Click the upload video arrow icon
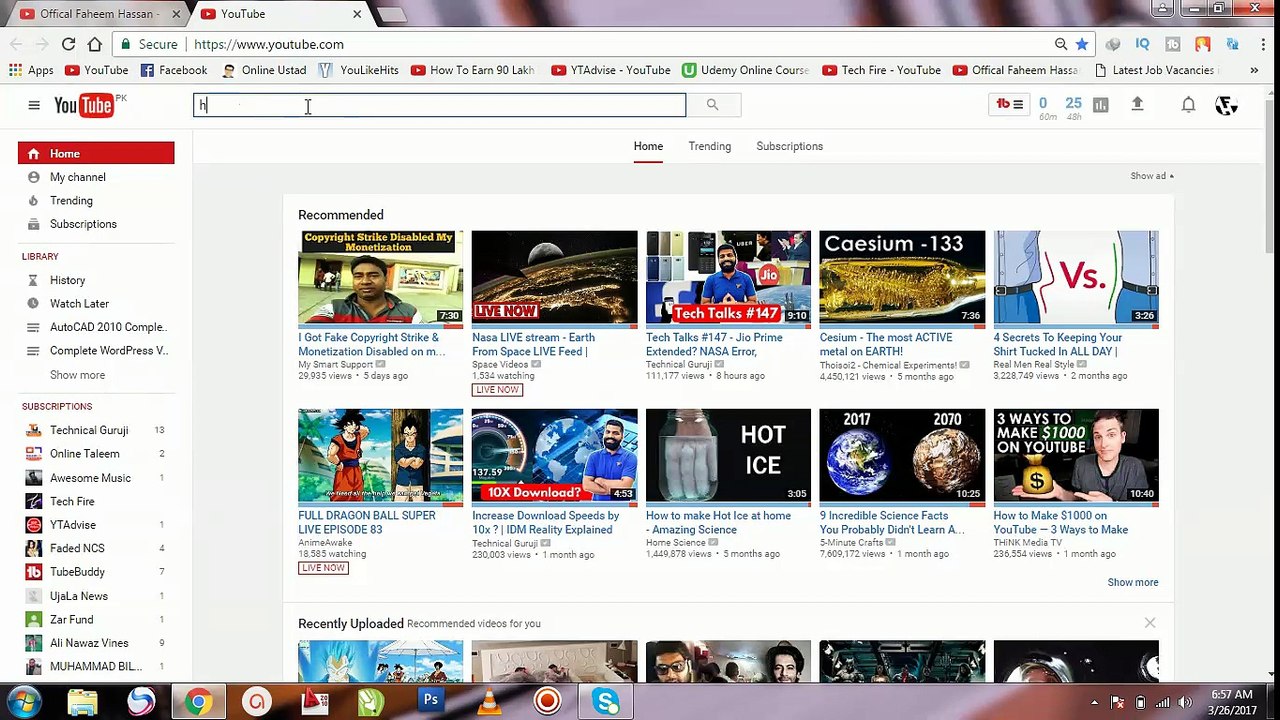The width and height of the screenshot is (1280, 720). (1137, 104)
